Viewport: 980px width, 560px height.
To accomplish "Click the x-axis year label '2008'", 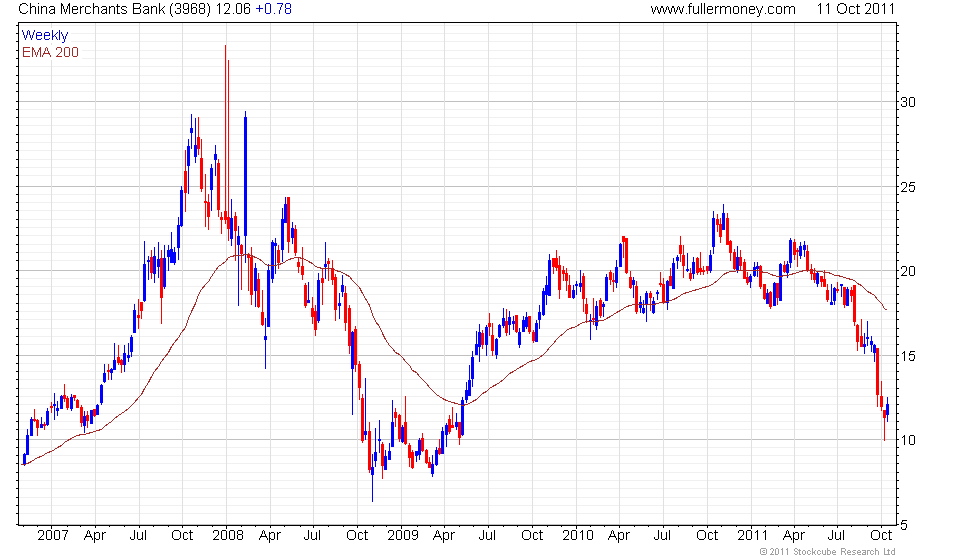I will coord(228,536).
